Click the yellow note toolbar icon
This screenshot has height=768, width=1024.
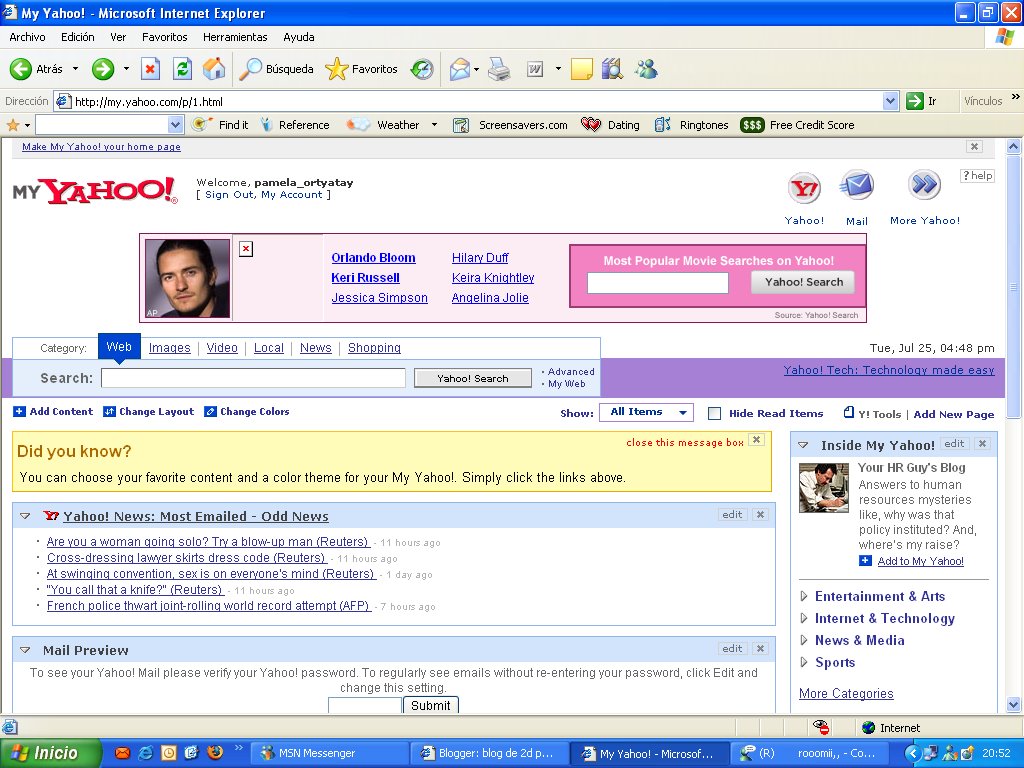pos(581,69)
